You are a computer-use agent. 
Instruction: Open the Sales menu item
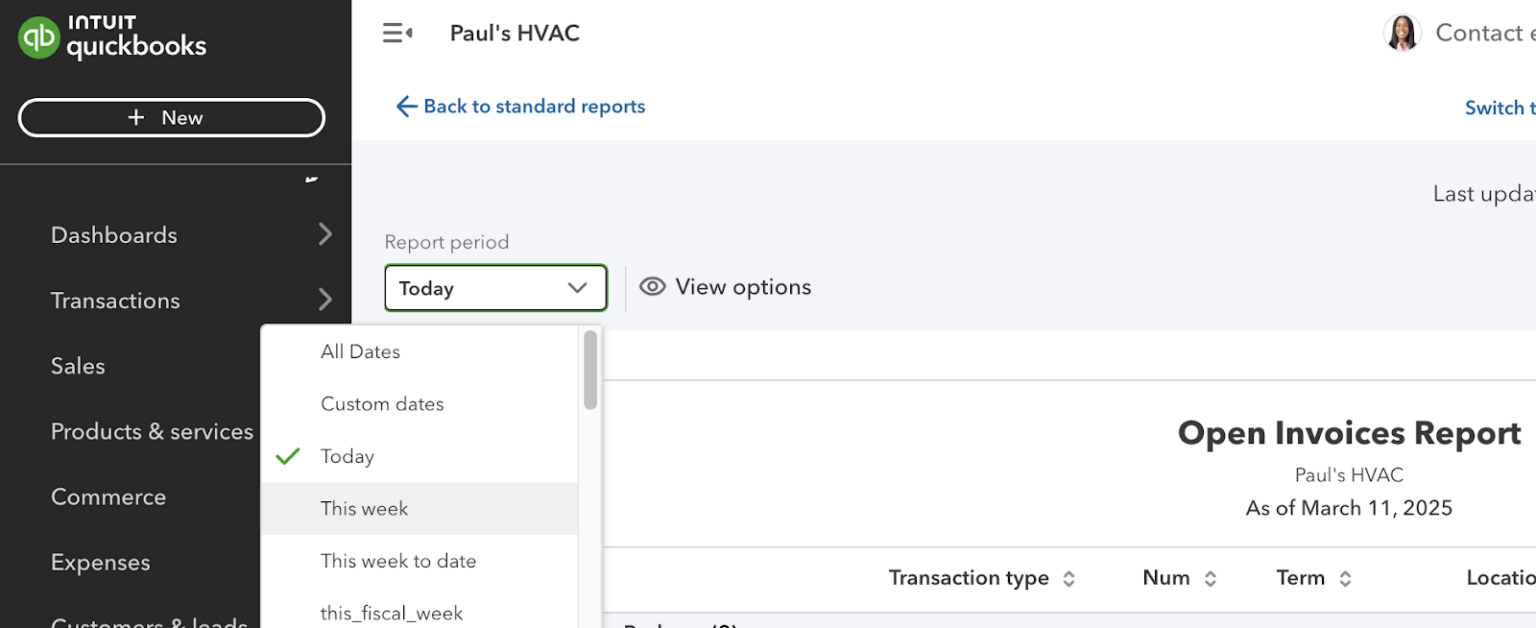[x=77, y=366]
